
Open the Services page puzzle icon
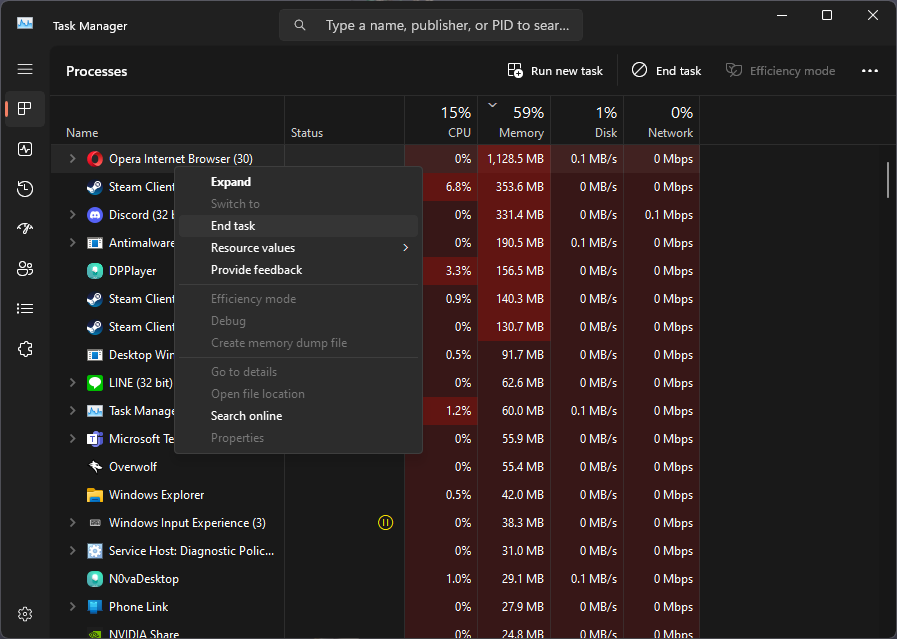(25, 349)
